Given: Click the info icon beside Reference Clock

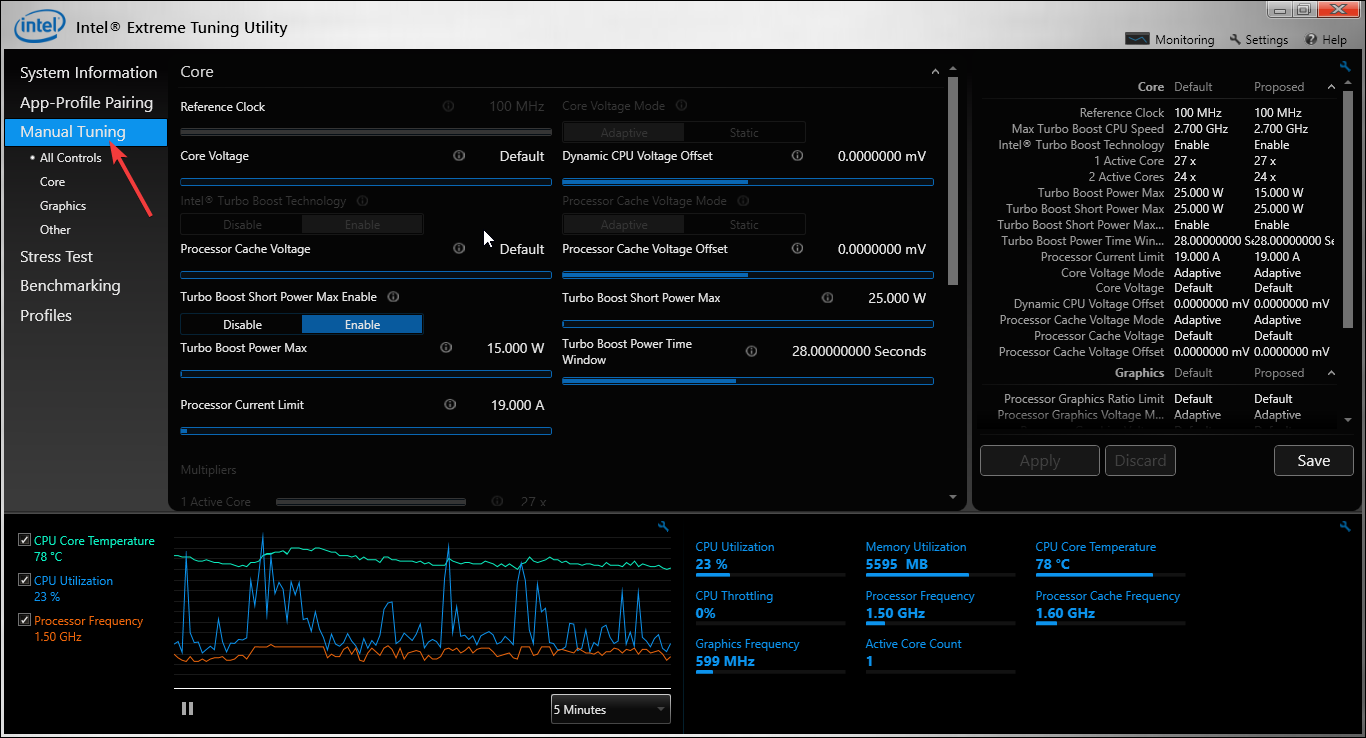Looking at the screenshot, I should tap(448, 105).
